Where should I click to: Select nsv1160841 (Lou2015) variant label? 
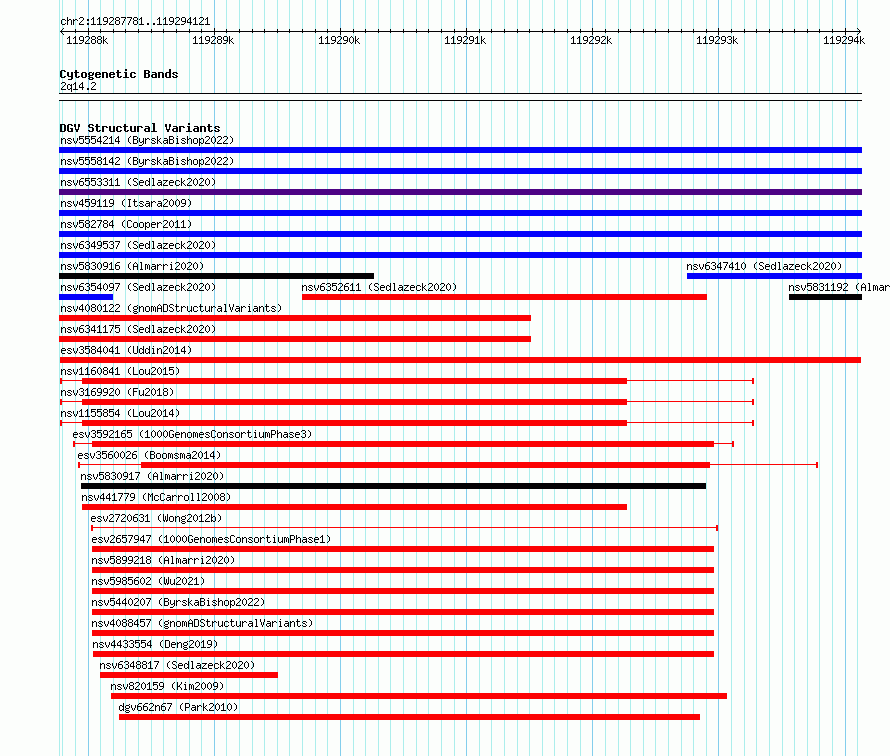[120, 371]
